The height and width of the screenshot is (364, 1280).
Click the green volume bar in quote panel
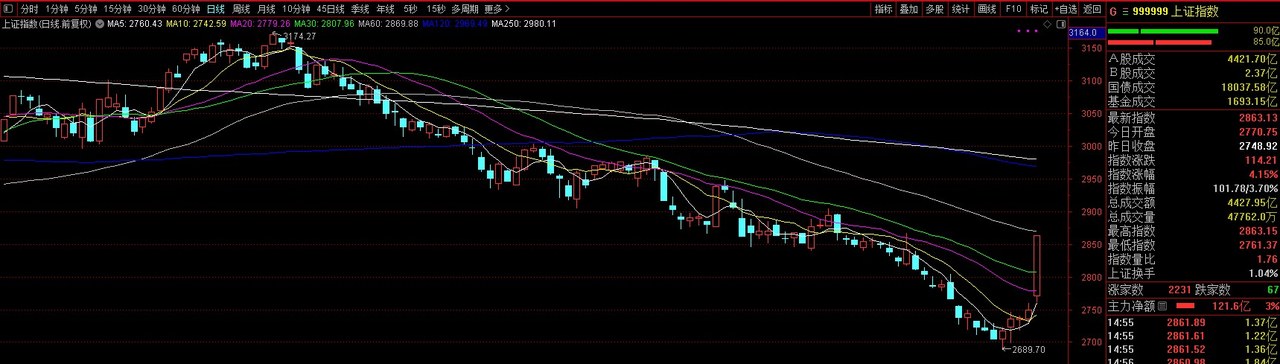click(1163, 31)
